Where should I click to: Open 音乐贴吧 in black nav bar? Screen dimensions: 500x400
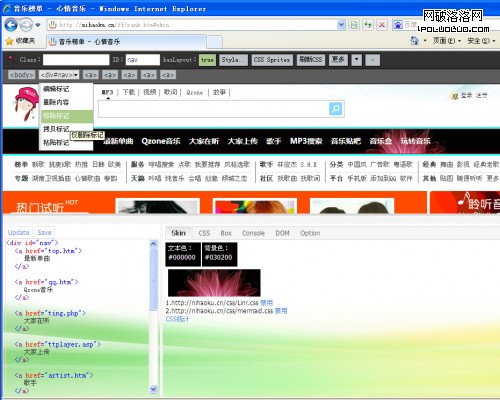tap(346, 141)
